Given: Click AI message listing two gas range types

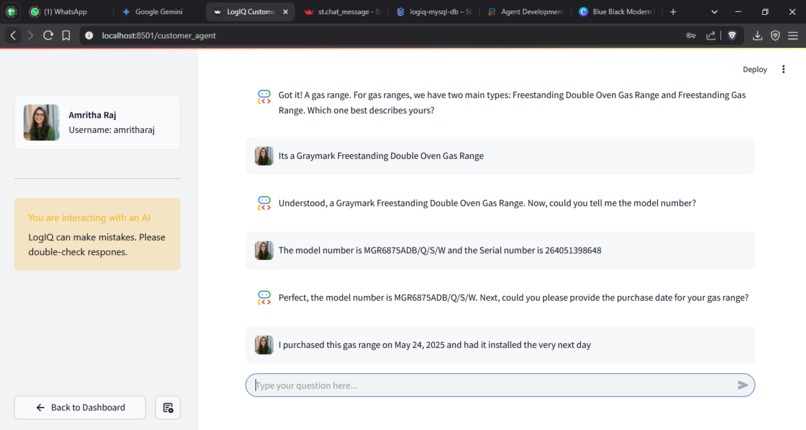Looking at the screenshot, I should (512, 102).
